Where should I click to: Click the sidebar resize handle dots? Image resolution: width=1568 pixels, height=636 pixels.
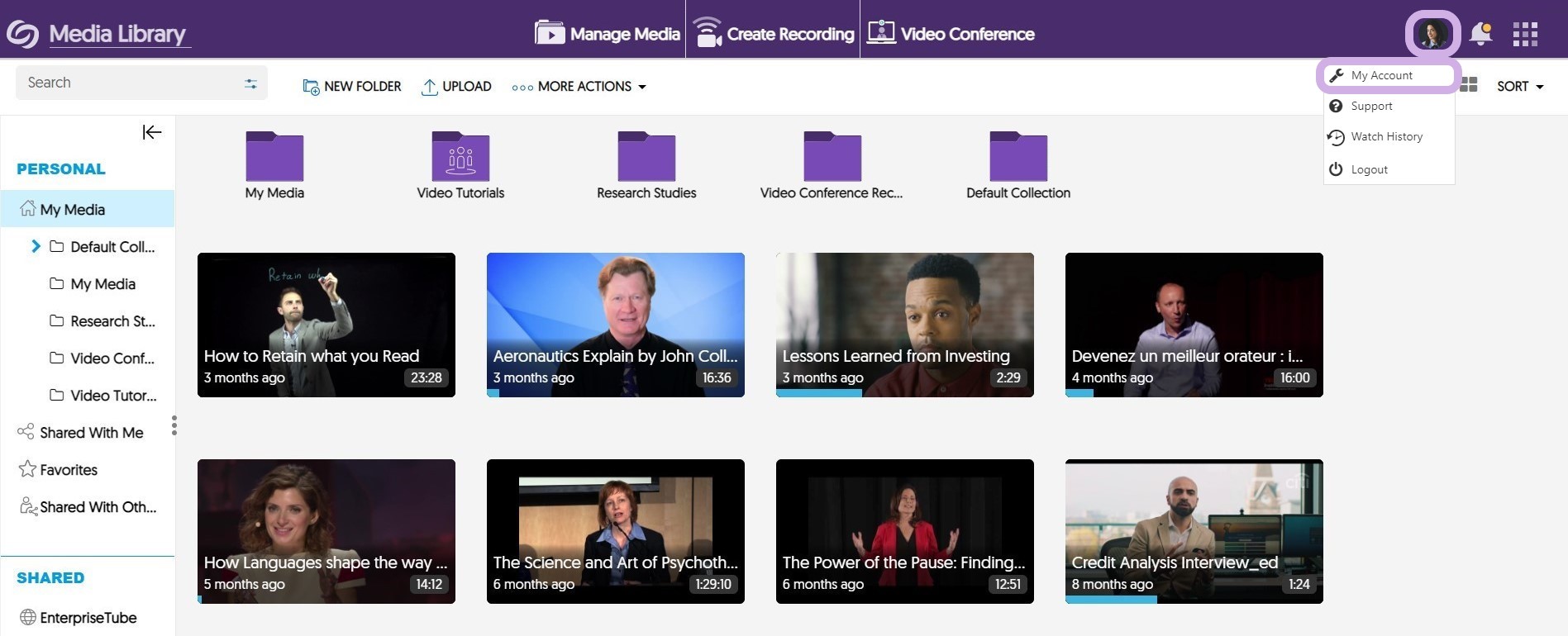(174, 425)
